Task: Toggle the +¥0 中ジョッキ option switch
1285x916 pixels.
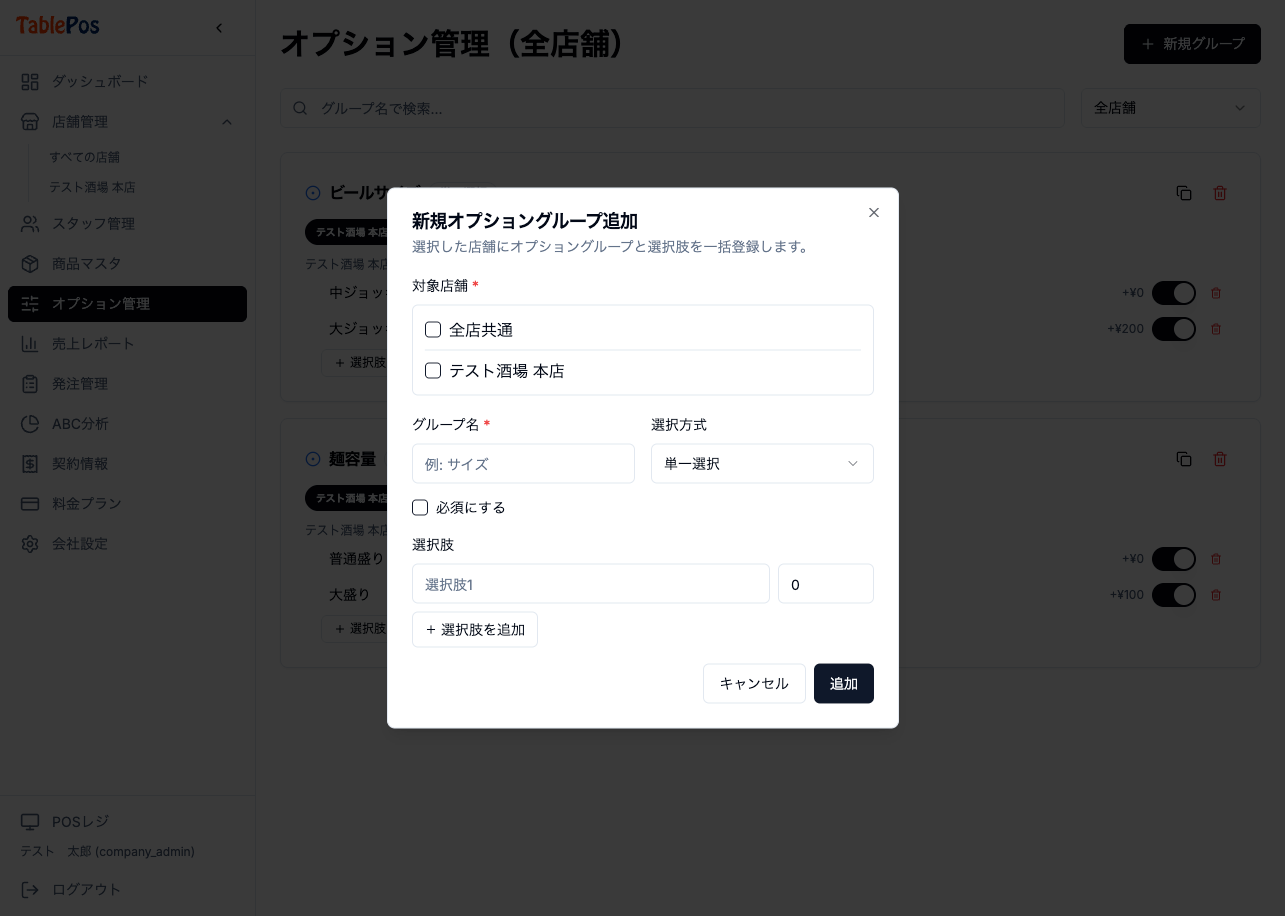Action: pyautogui.click(x=1174, y=293)
